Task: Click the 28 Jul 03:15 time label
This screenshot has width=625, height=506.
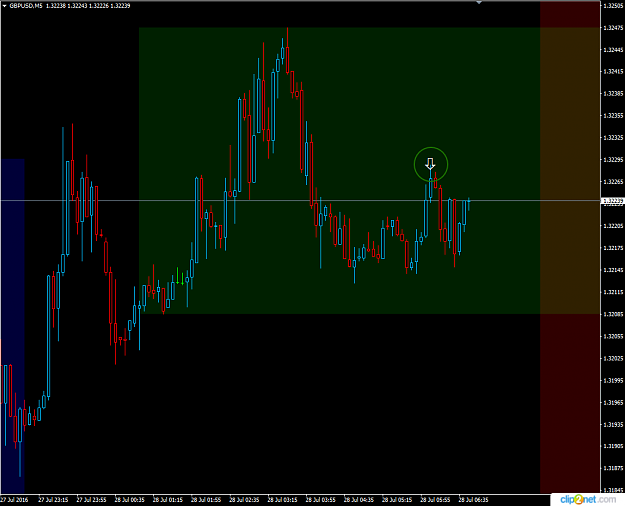Action: tap(282, 500)
